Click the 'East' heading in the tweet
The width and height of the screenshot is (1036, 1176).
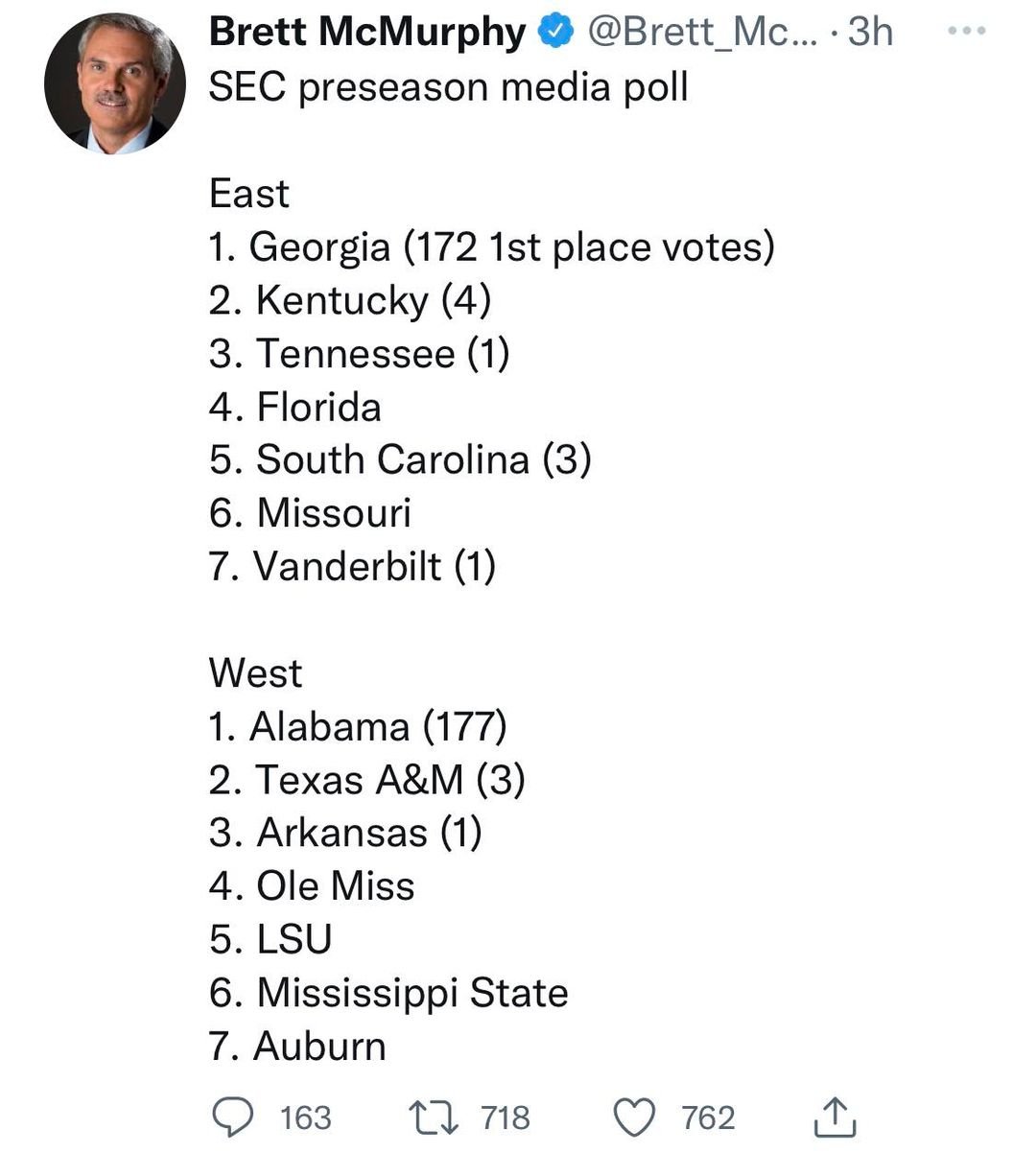pos(248,194)
